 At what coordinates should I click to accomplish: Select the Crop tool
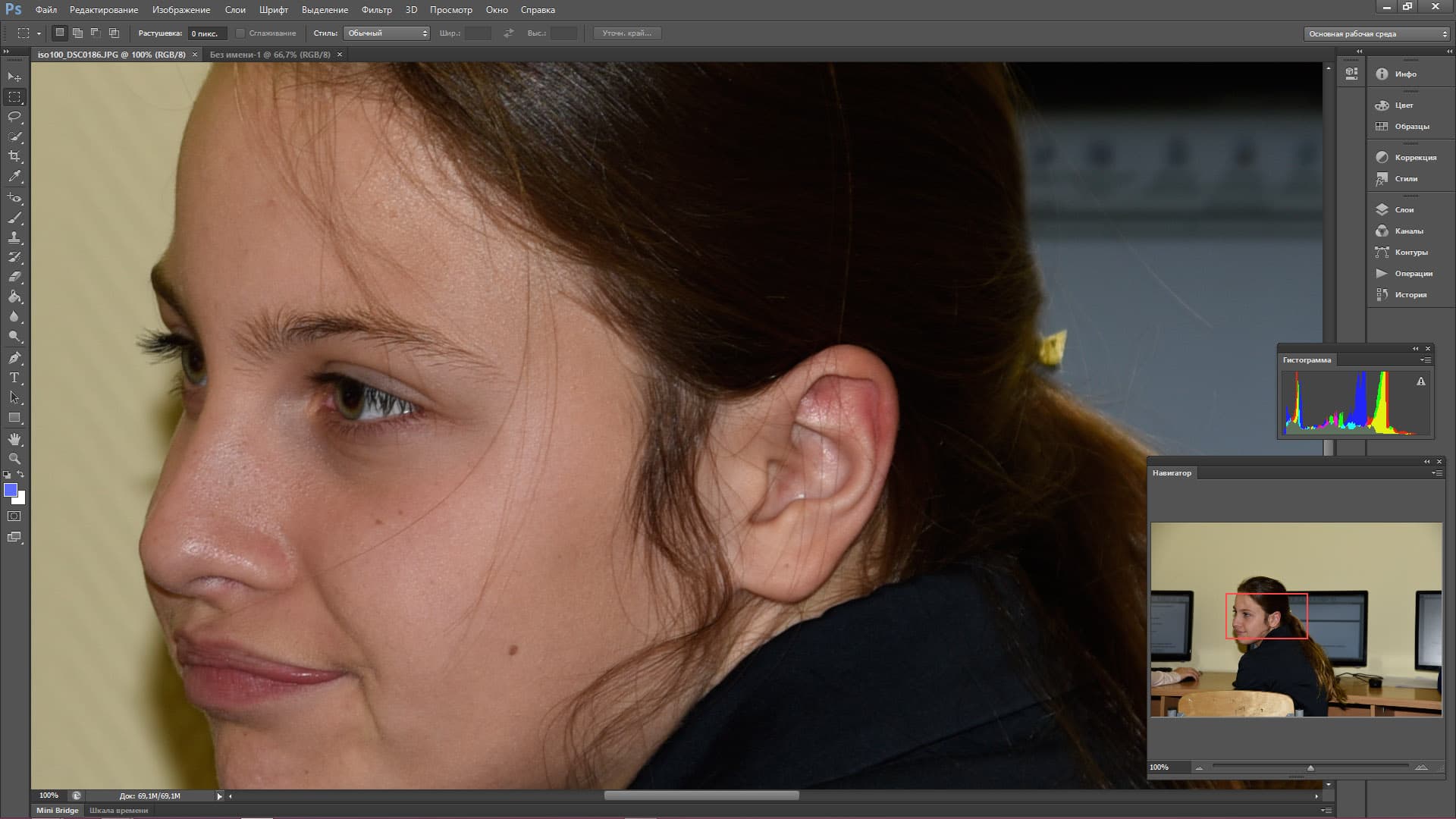[14, 156]
